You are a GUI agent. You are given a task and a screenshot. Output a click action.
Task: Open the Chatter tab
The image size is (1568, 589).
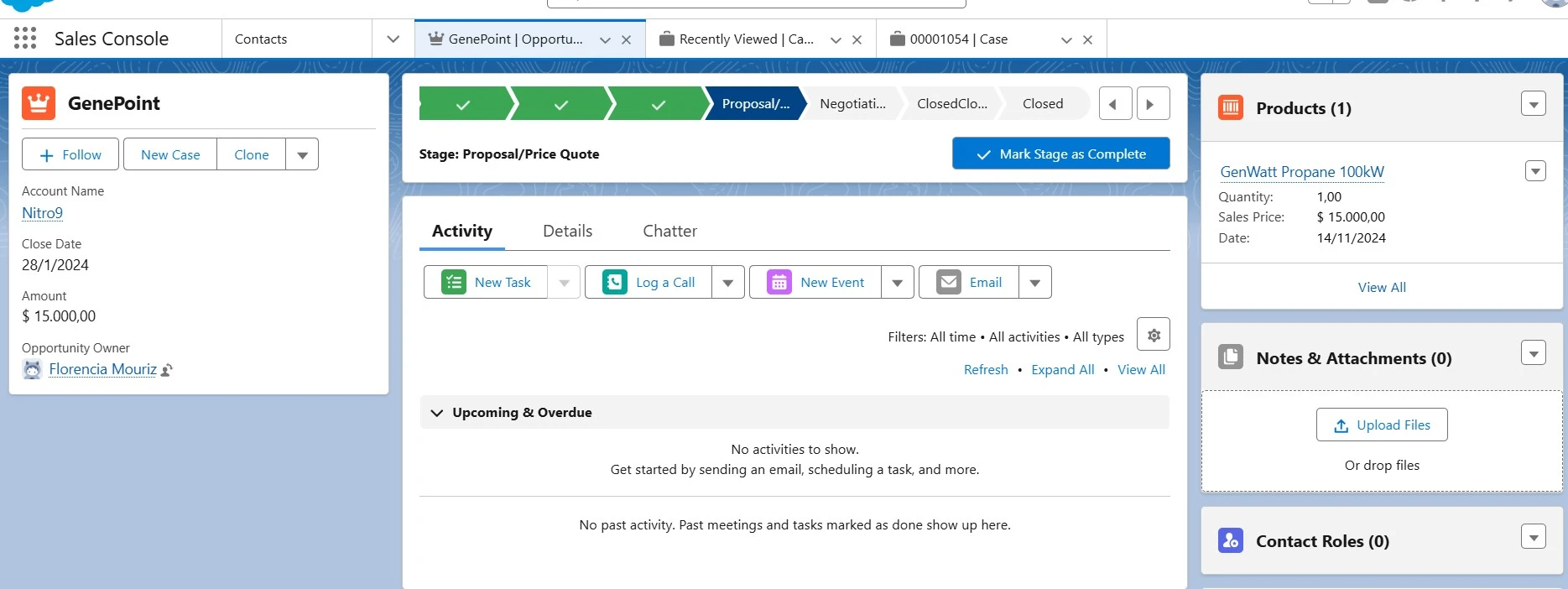pyautogui.click(x=669, y=231)
